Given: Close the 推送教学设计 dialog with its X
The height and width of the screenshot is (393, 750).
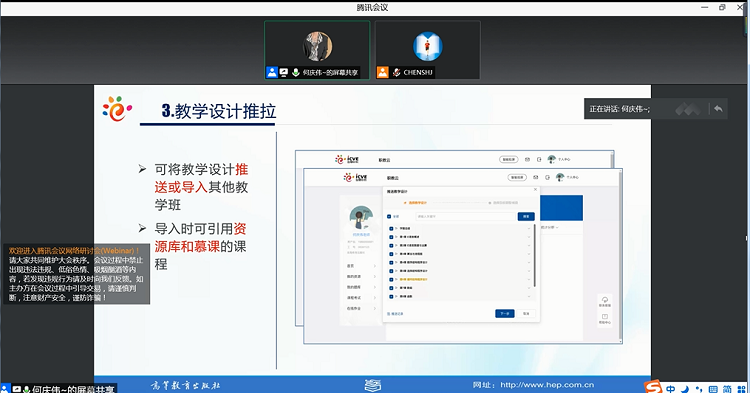Looking at the screenshot, I should tap(535, 190).
